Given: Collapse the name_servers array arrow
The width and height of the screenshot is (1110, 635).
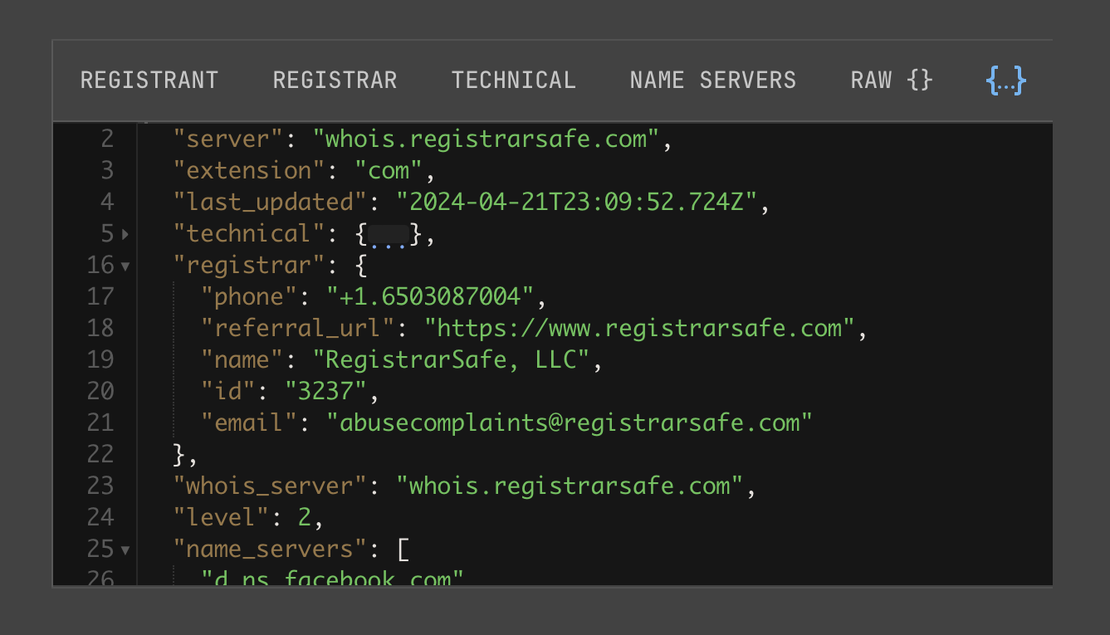Looking at the screenshot, I should (x=126, y=549).
